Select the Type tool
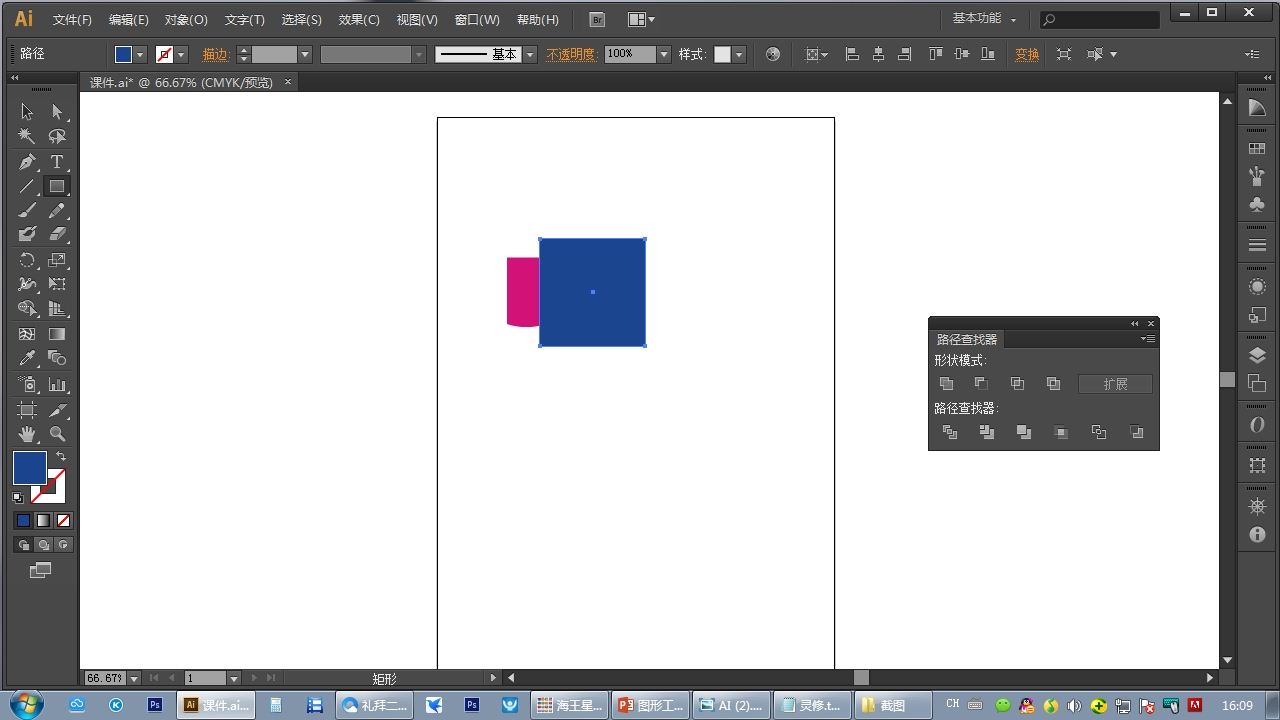 point(57,162)
